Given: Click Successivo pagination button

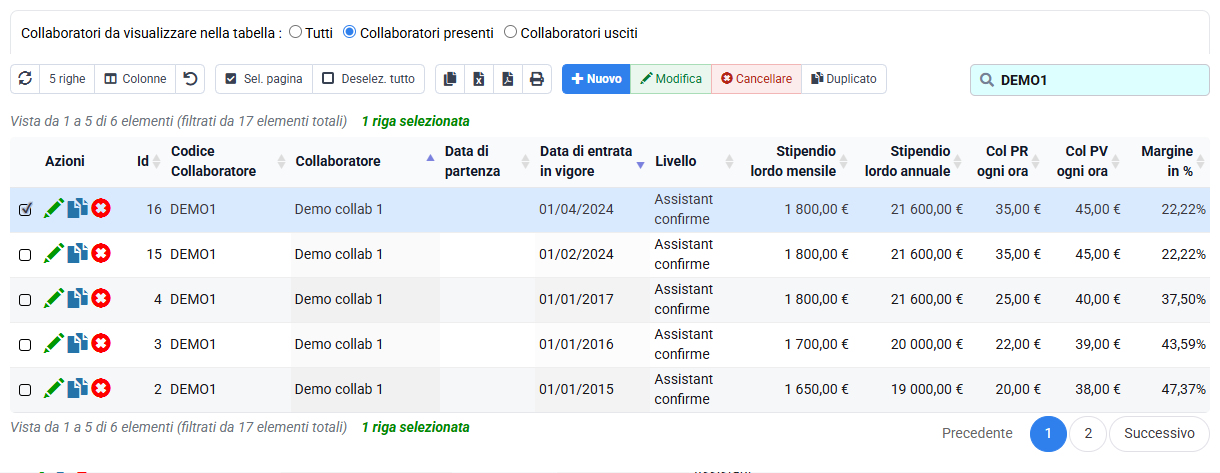Looking at the screenshot, I should tap(1159, 434).
